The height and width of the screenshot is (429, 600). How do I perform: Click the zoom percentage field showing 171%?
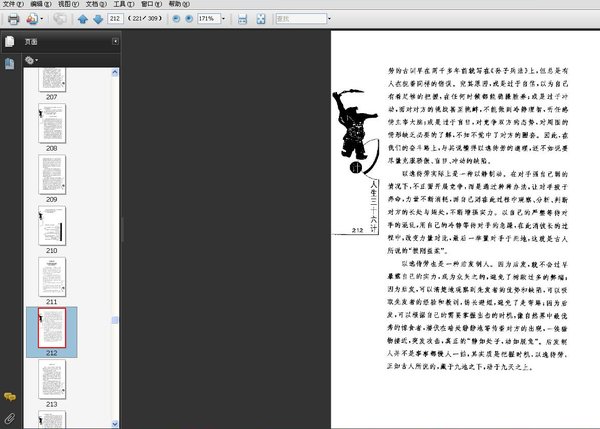(x=209, y=18)
